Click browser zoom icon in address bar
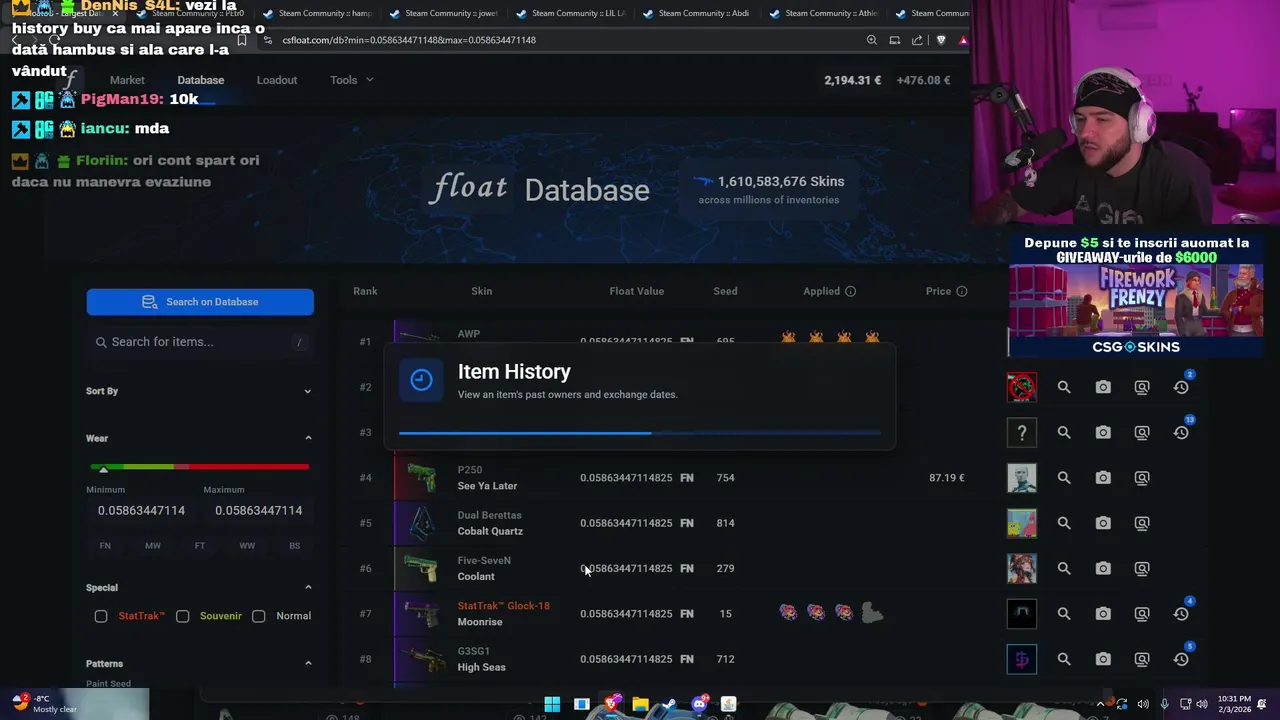The image size is (1280, 720). pyautogui.click(x=872, y=40)
